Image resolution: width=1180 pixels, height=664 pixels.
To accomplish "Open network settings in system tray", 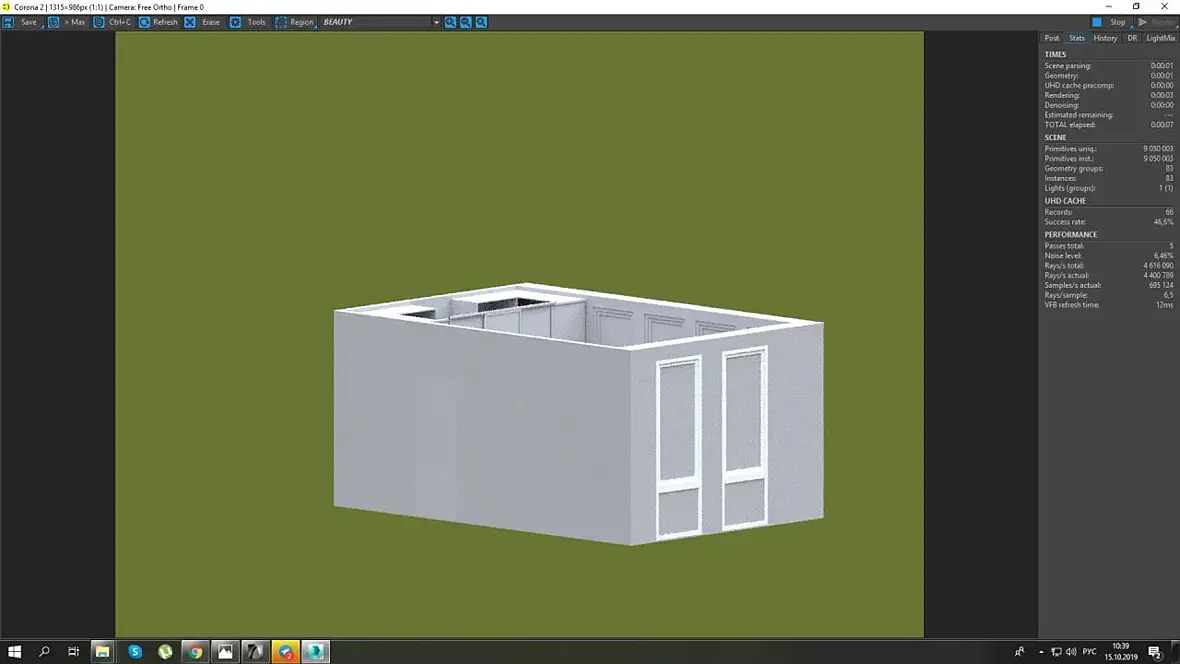I will [1056, 652].
